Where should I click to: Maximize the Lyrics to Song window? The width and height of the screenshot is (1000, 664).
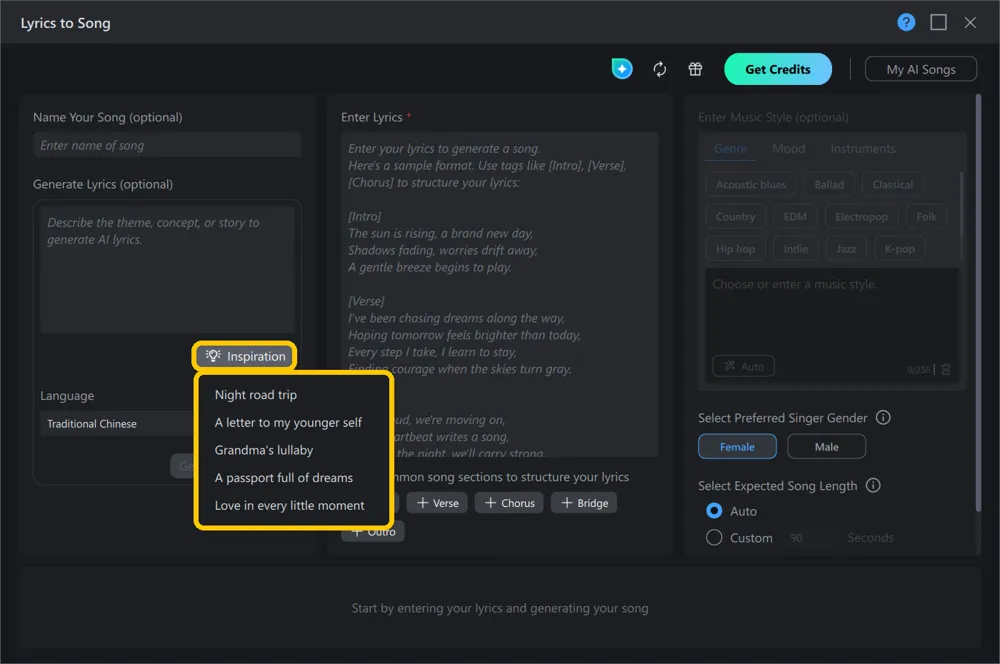click(938, 22)
